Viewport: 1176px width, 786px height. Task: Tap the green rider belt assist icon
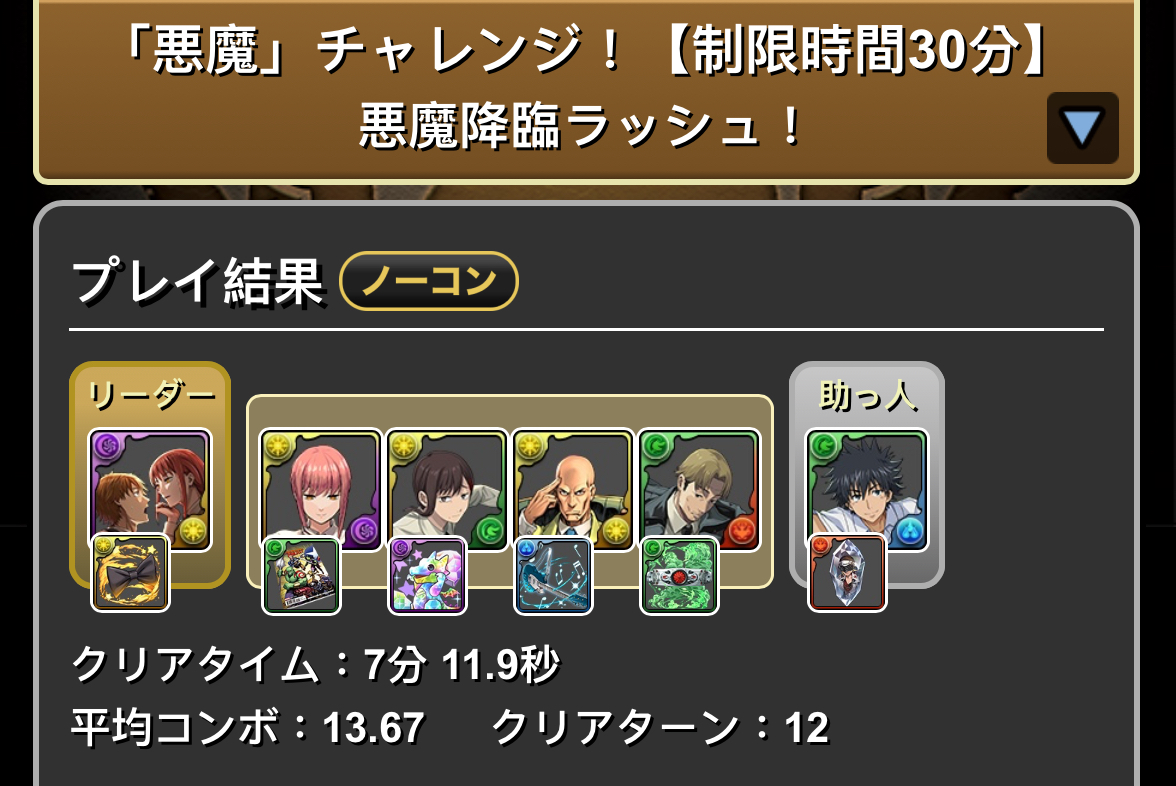pyautogui.click(x=680, y=576)
